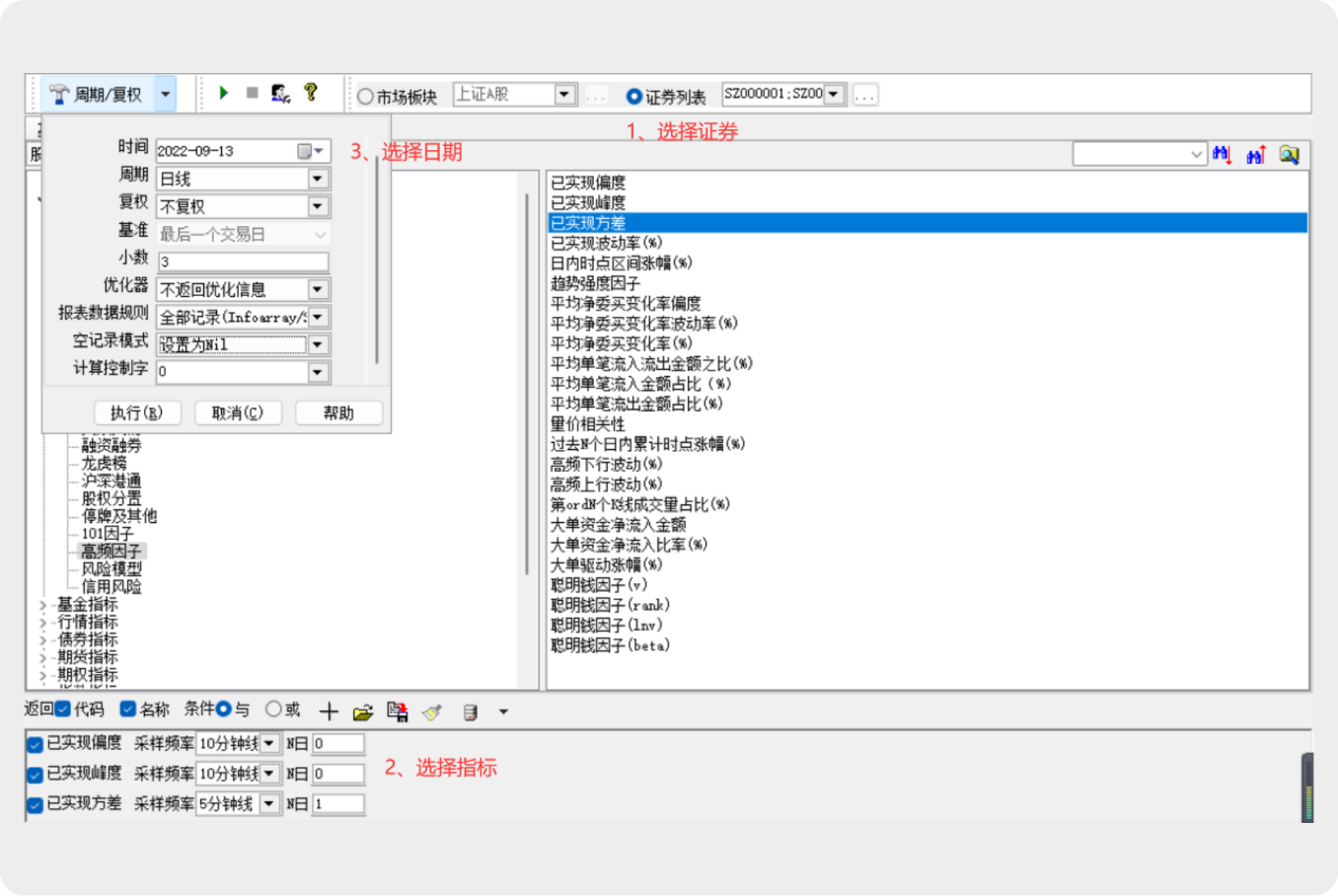Open sampling frequency dropdown for 已实现方差

[x=269, y=804]
